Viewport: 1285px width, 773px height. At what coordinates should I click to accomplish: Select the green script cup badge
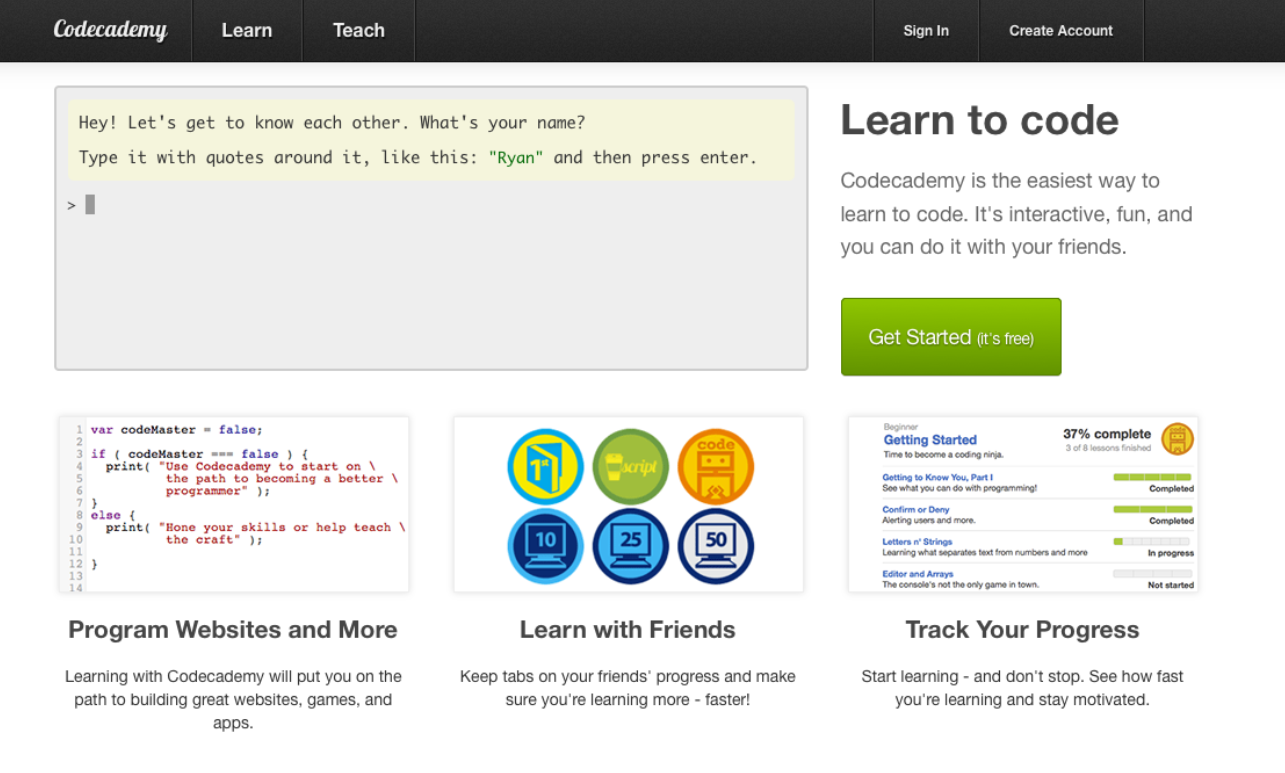[630, 466]
